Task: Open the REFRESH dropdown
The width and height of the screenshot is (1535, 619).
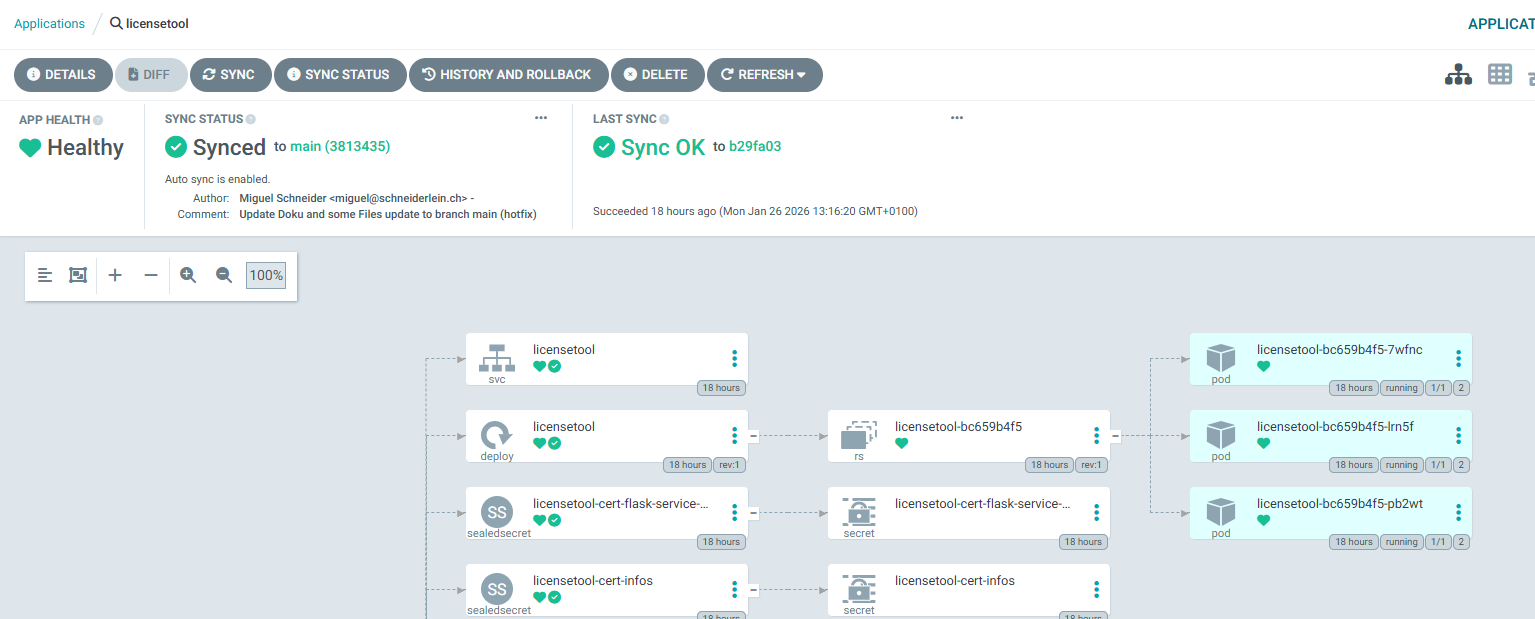Action: [765, 74]
